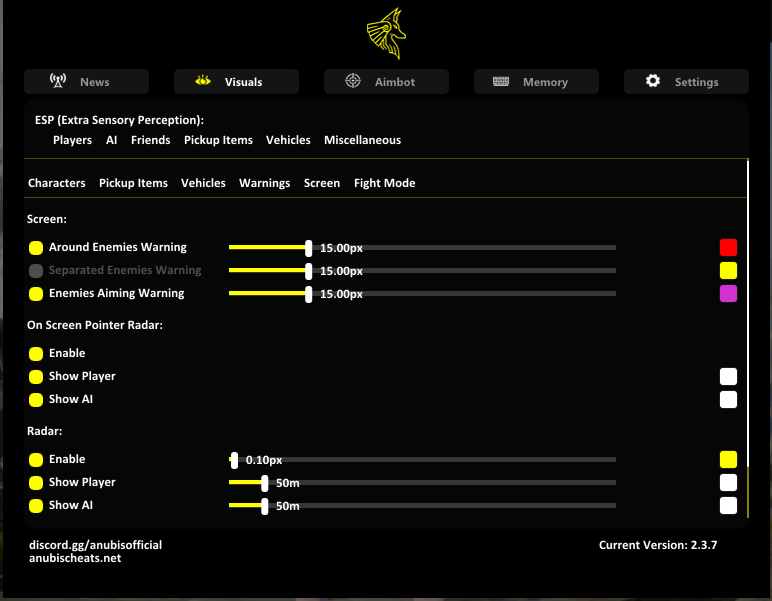
Task: Toggle Enable in the Radar section
Action: (36, 460)
